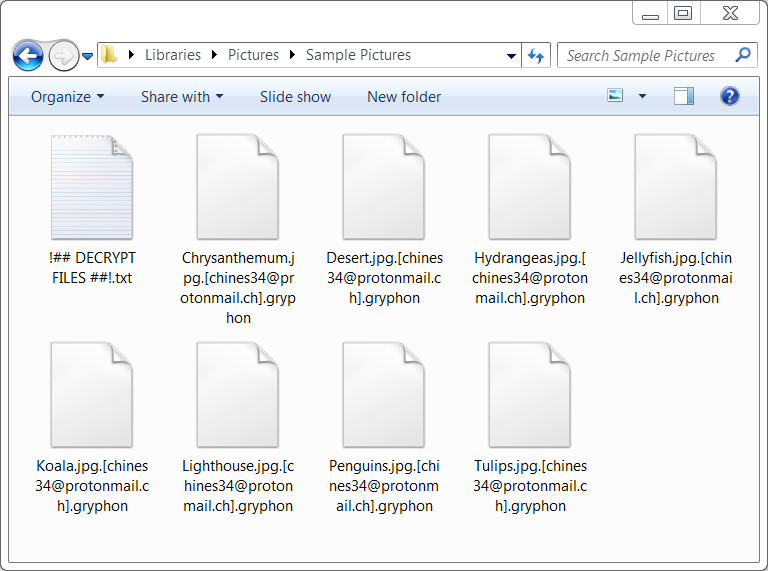Select the Chrysanthemum.jpg gryphon file icon
The width and height of the screenshot is (768, 571).
click(x=238, y=187)
